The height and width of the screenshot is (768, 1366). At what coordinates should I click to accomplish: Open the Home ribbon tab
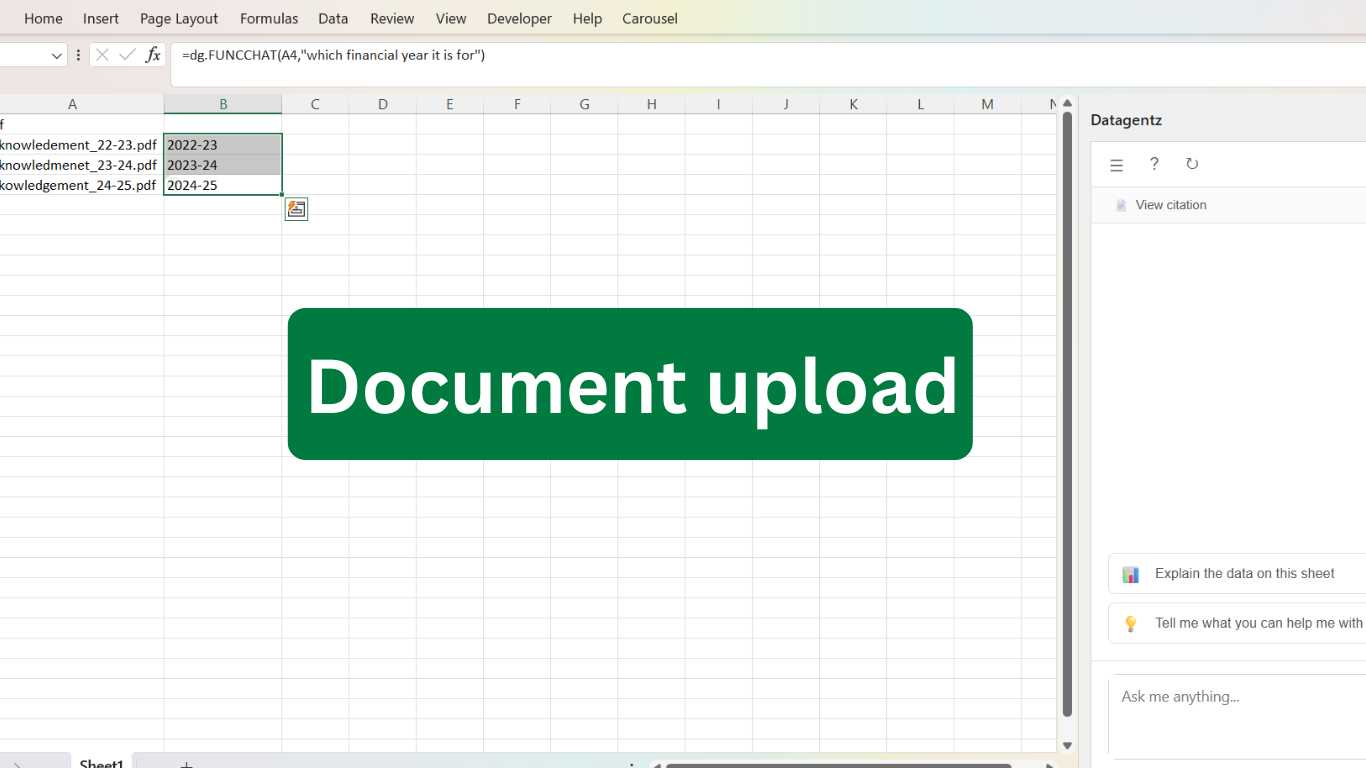tap(43, 18)
